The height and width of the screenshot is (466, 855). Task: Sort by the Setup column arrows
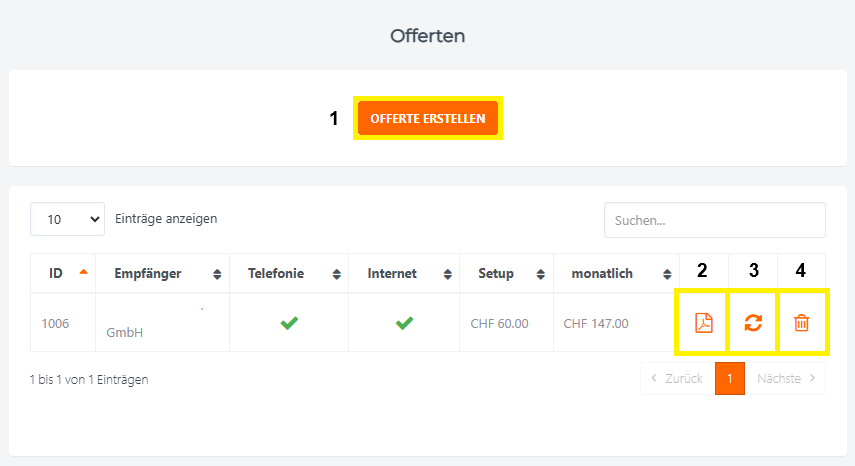coord(541,274)
